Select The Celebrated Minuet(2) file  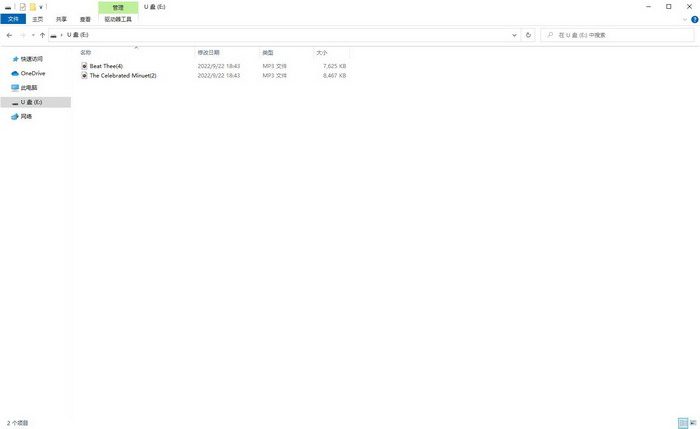[123, 75]
